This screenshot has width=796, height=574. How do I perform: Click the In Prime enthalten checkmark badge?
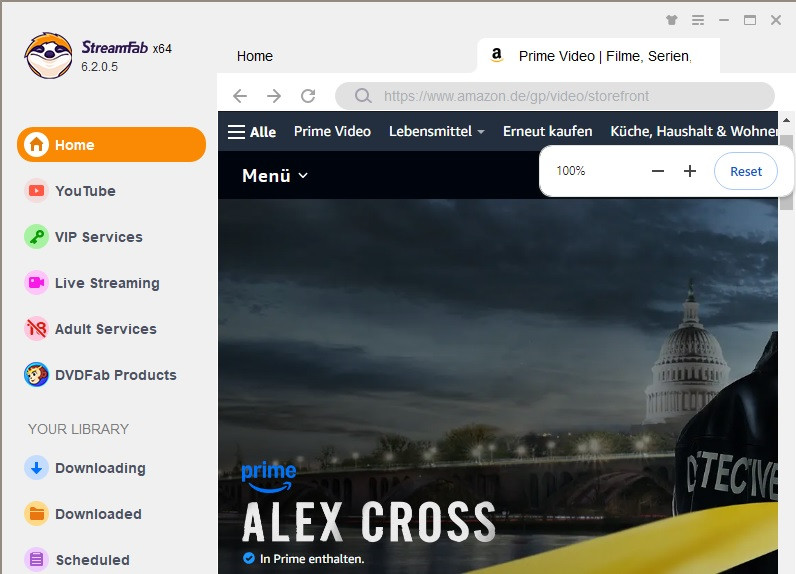249,558
